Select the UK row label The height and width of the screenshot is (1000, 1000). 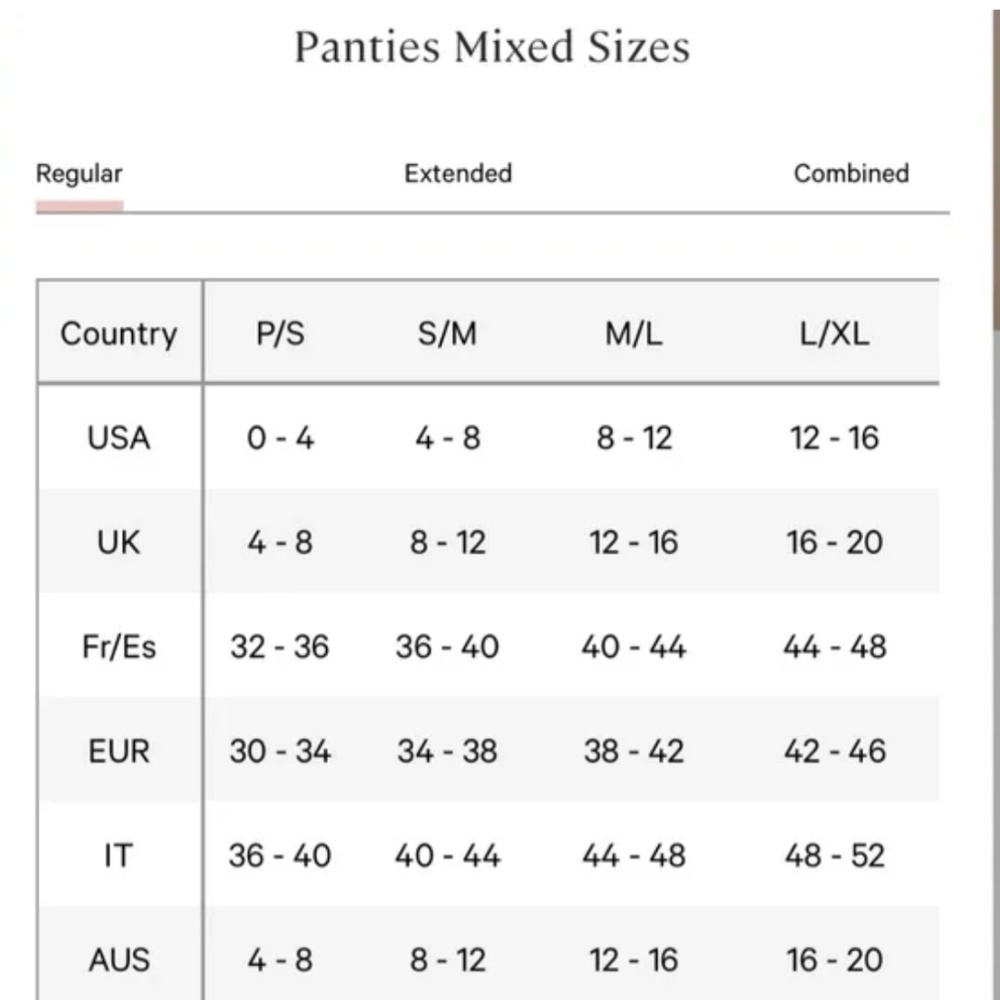click(x=118, y=542)
